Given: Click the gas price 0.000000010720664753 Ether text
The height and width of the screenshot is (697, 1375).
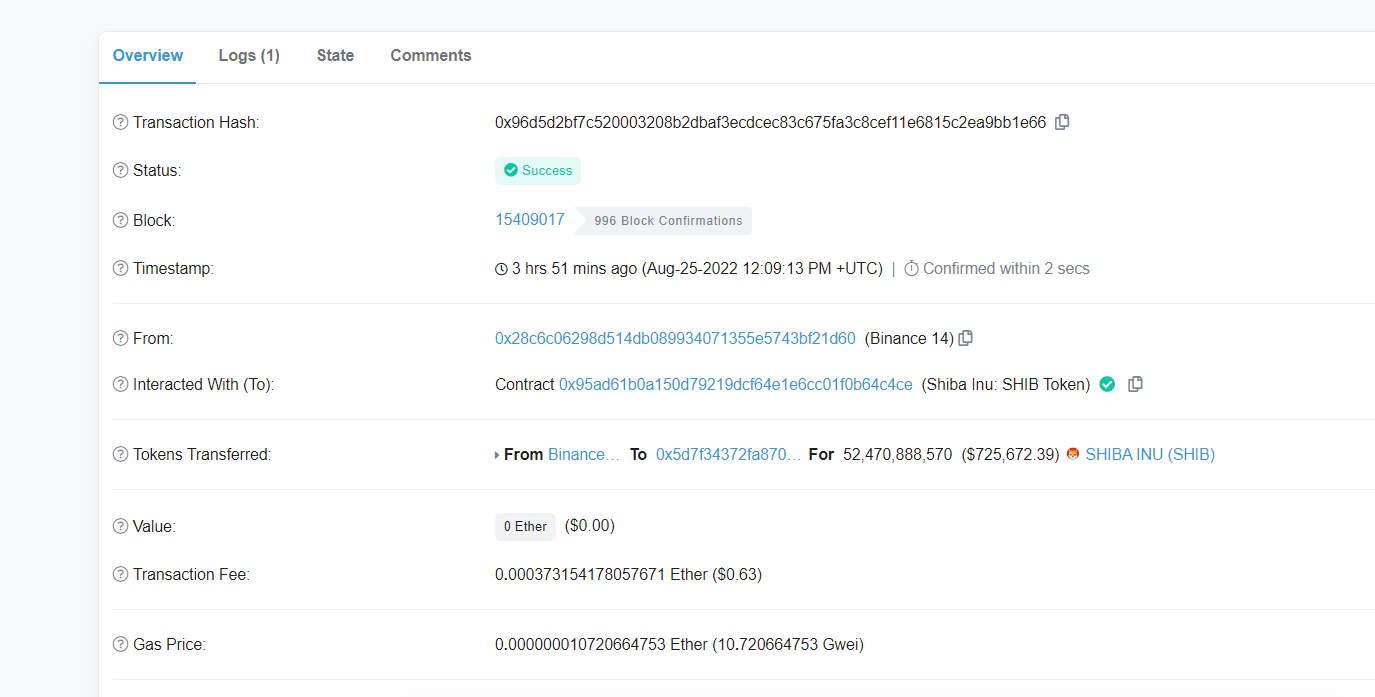Looking at the screenshot, I should tap(601, 645).
